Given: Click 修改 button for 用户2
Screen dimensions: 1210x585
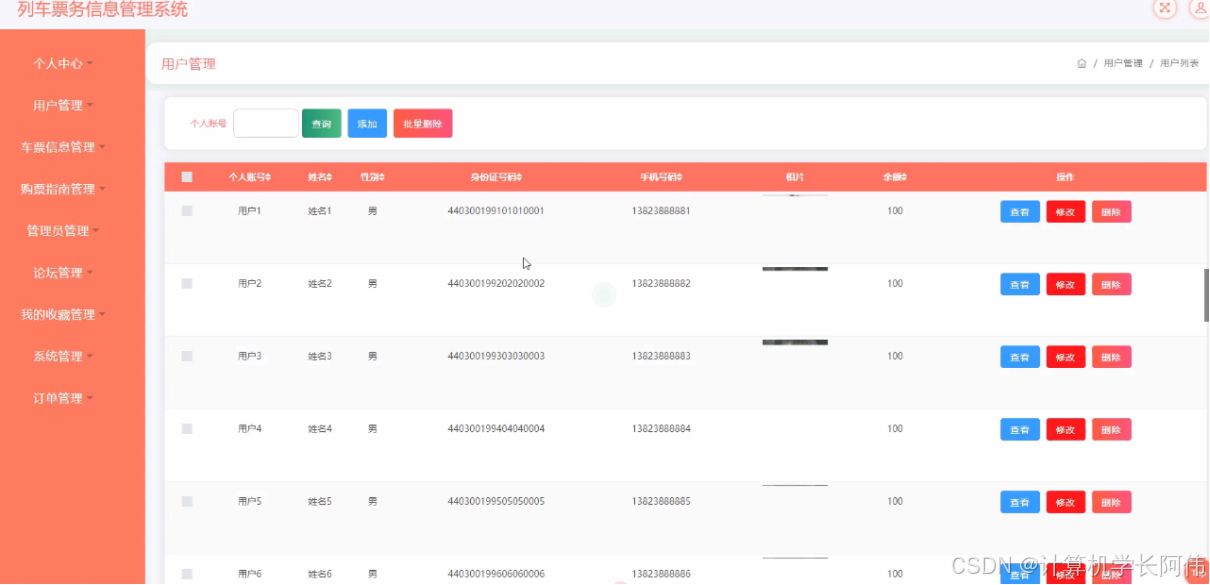Looking at the screenshot, I should 1066,284.
